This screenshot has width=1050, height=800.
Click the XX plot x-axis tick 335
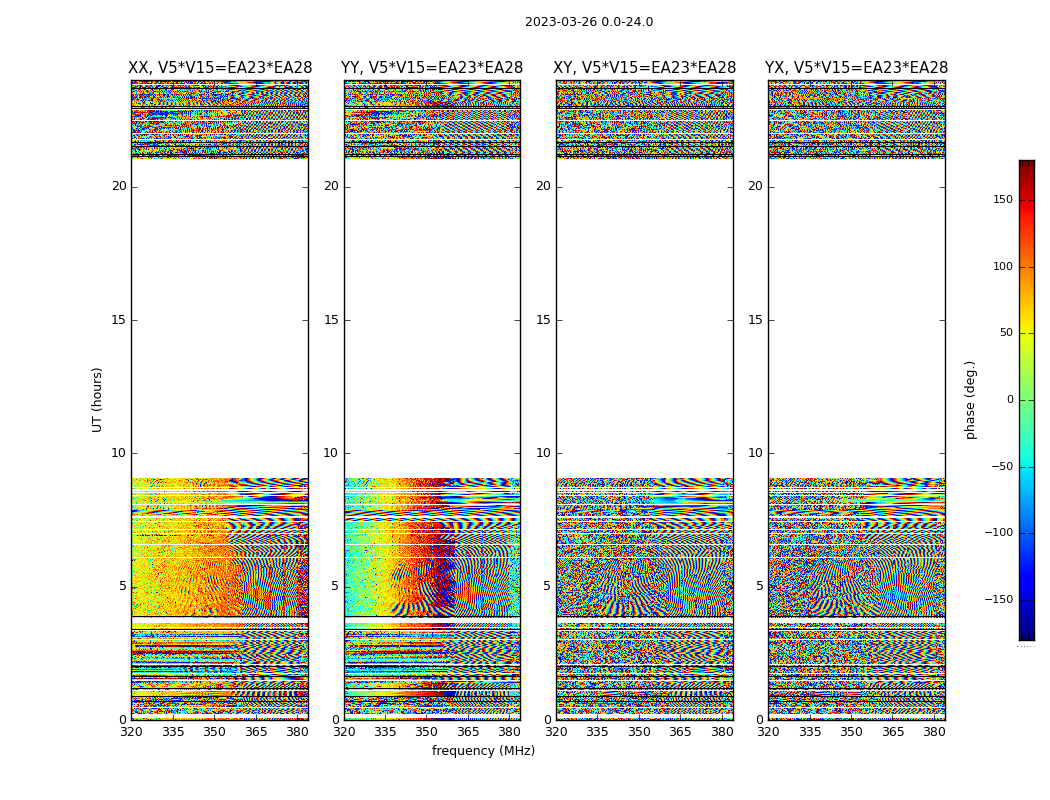pyautogui.click(x=173, y=732)
